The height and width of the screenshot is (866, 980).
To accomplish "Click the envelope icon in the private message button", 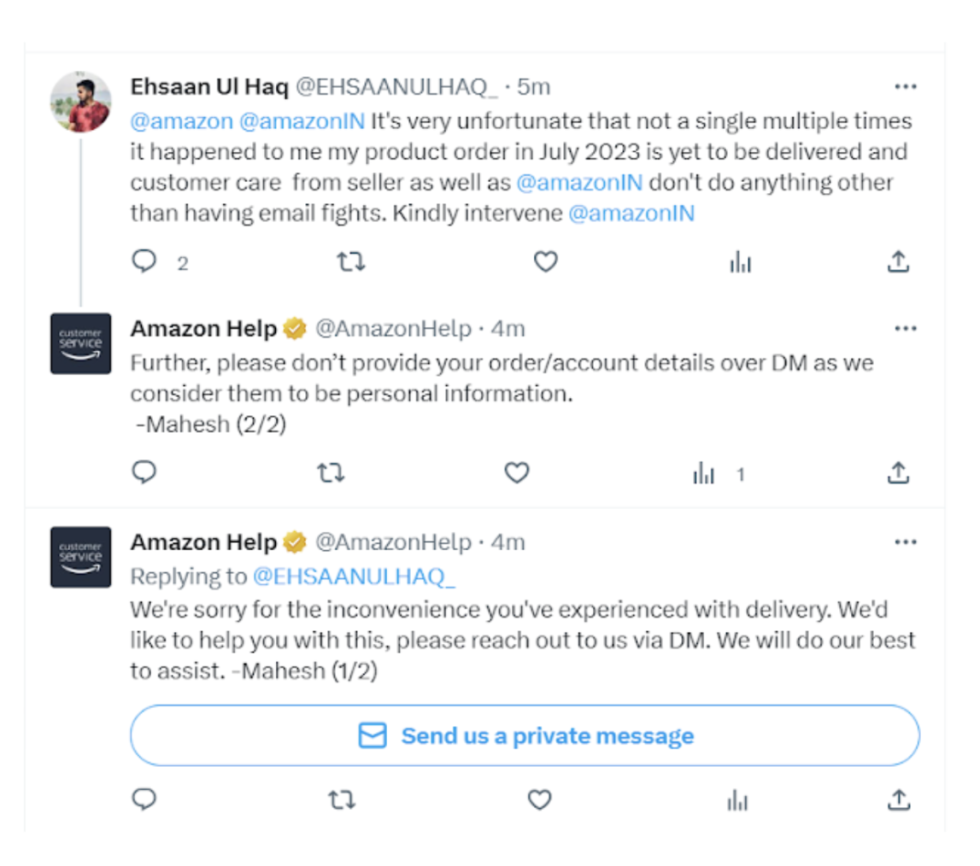I will click(372, 735).
